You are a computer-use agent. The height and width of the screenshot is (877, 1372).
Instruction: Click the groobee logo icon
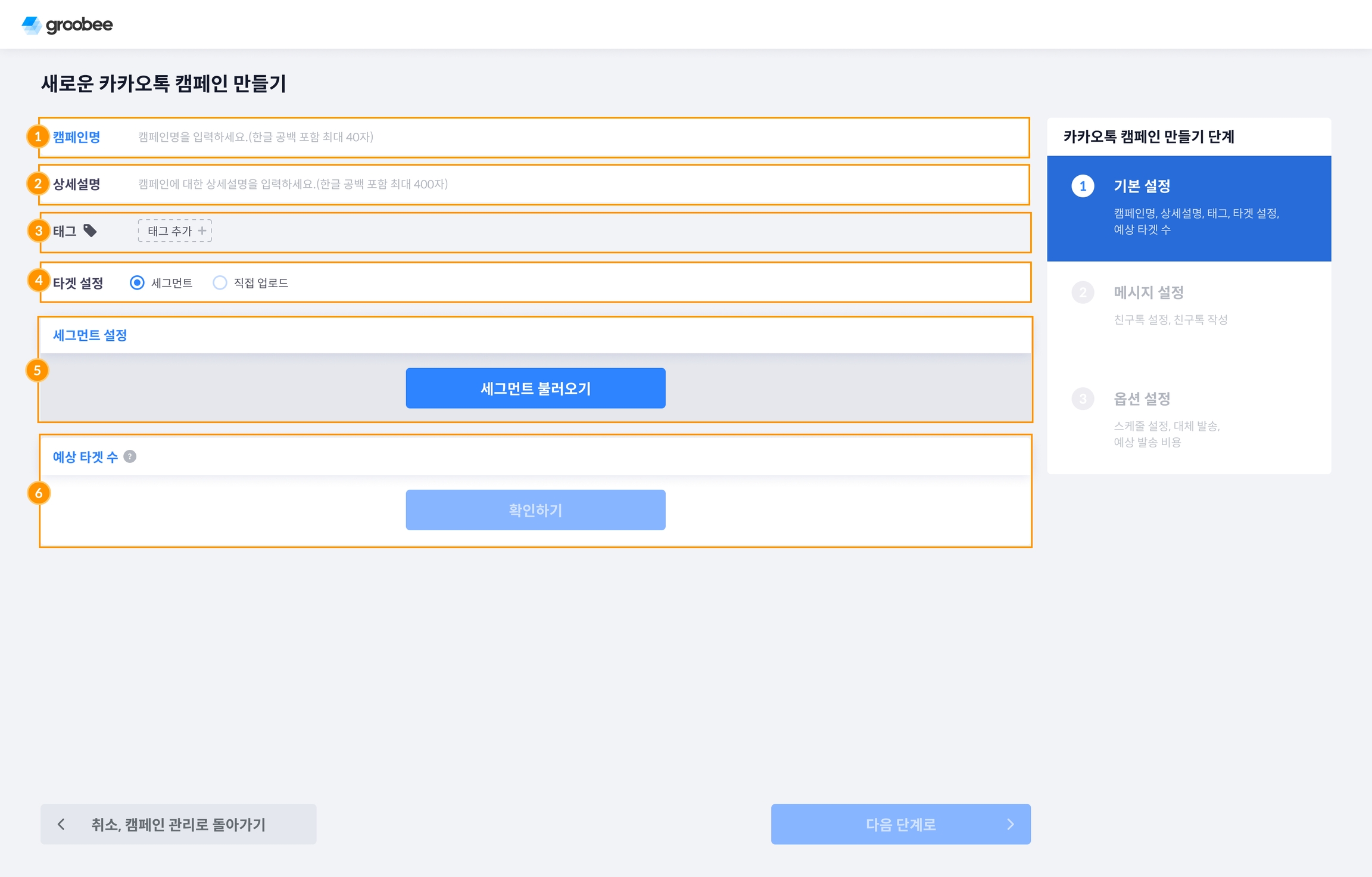[31, 25]
